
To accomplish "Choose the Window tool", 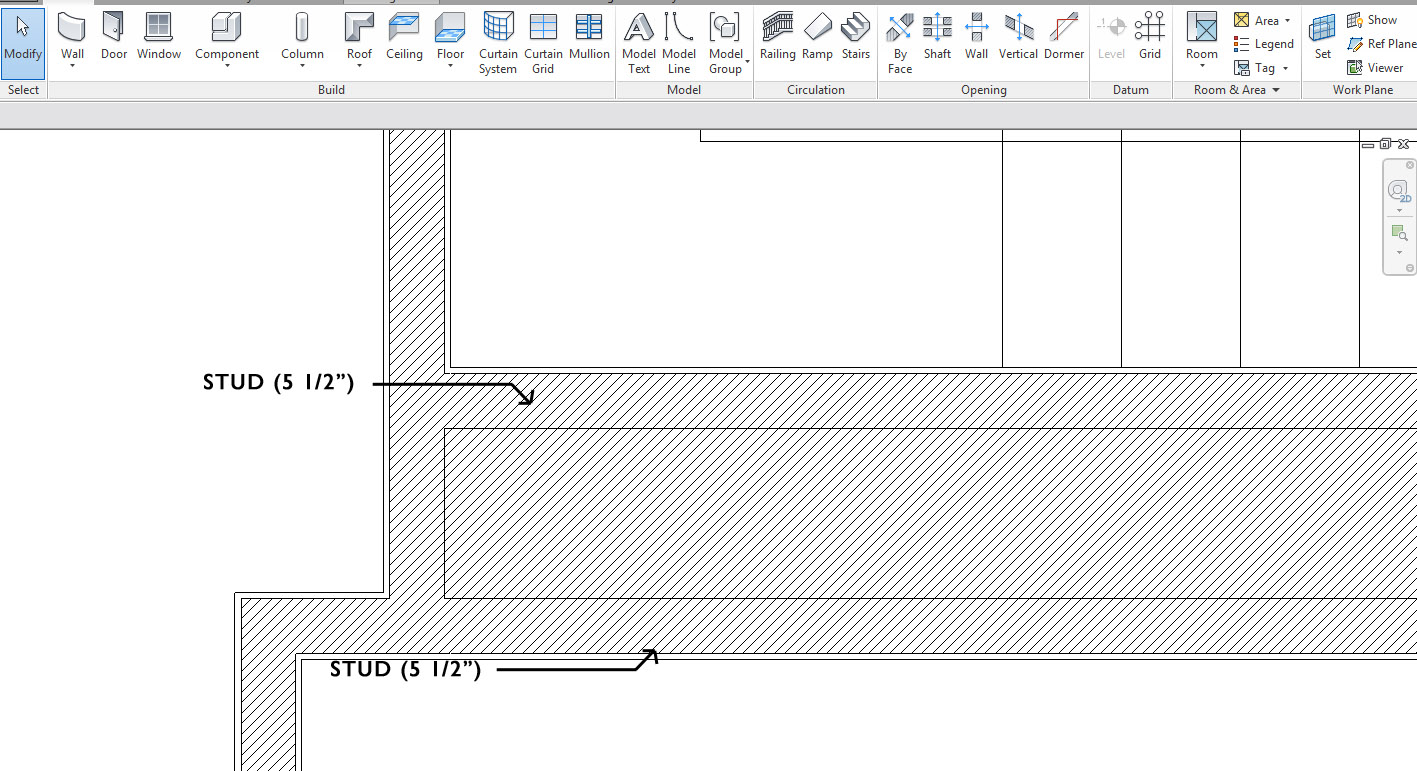I will click(159, 38).
